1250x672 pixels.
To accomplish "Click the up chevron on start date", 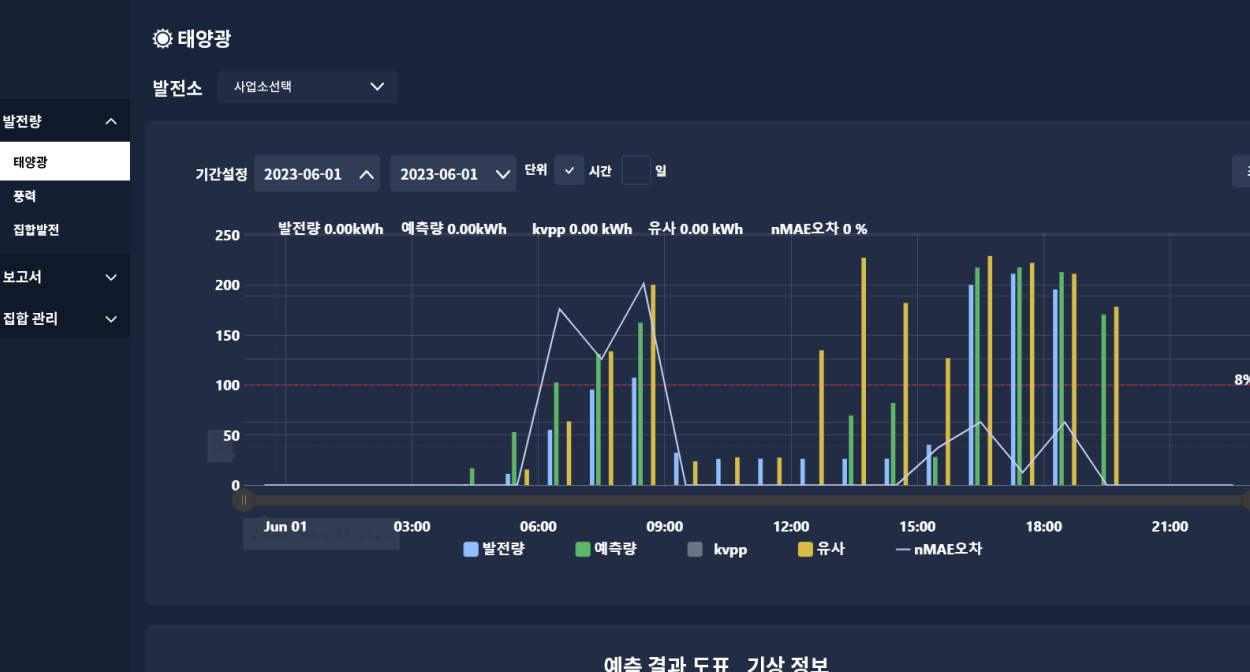I will pos(367,174).
